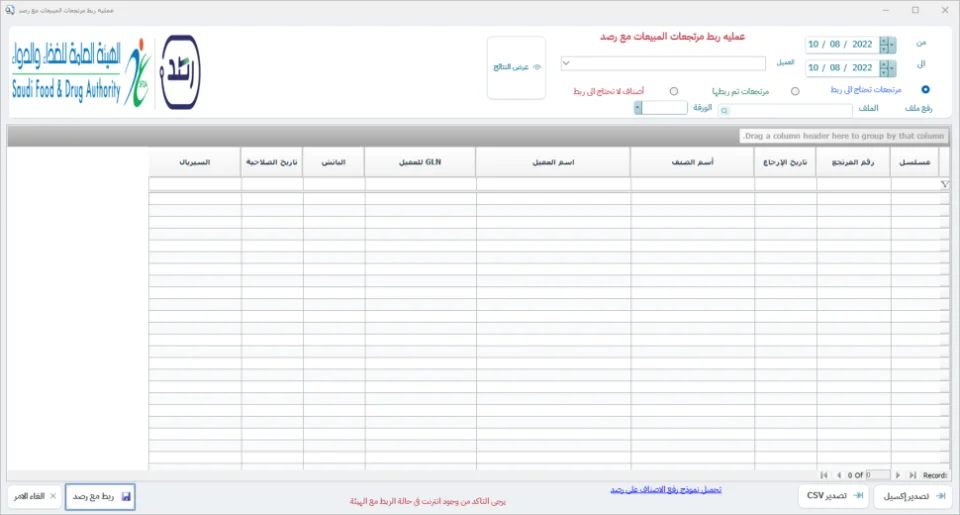Viewport: 960px width, 515px height.
Task: Open تحميل نموذج رفع الاصناف على رصد link
Action: (x=666, y=490)
